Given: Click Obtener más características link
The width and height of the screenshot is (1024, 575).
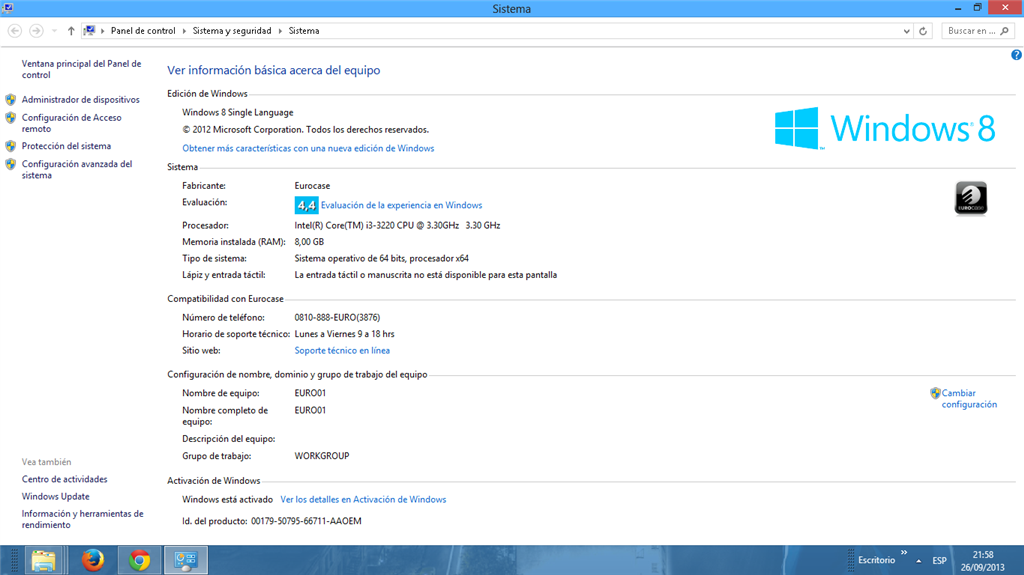Looking at the screenshot, I should pyautogui.click(x=308, y=148).
